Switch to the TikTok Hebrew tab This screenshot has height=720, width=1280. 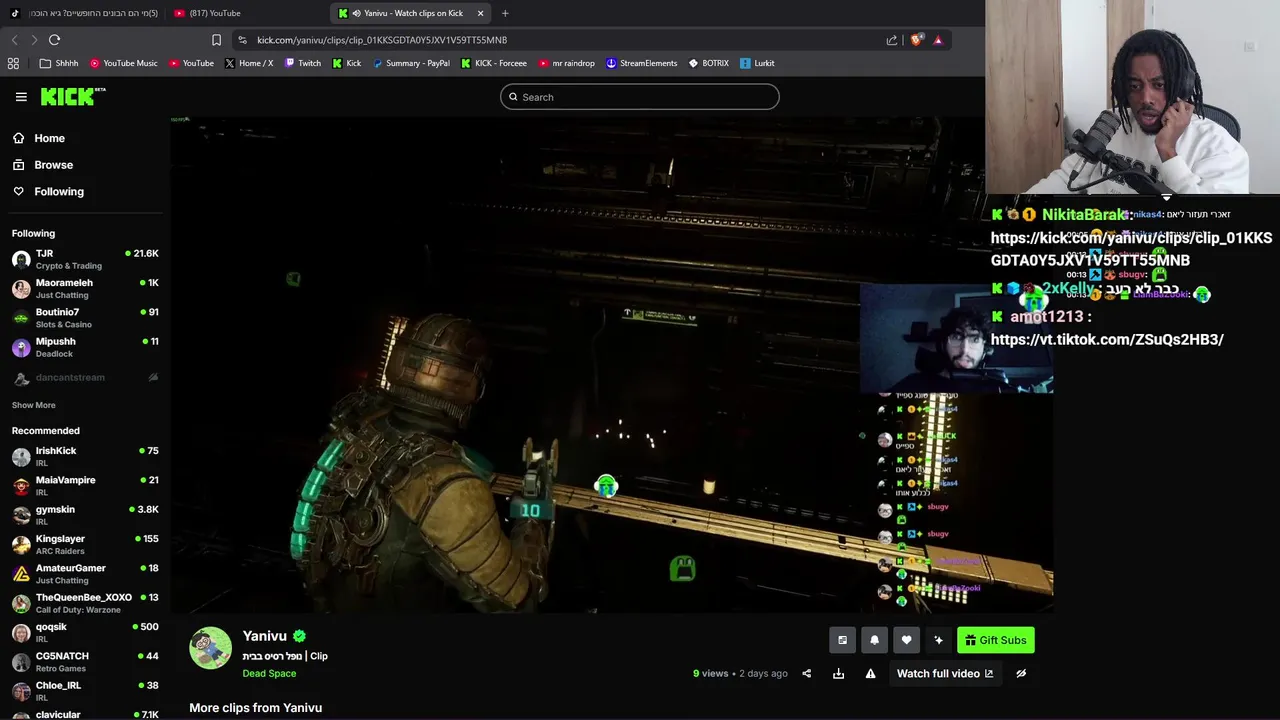point(85,13)
